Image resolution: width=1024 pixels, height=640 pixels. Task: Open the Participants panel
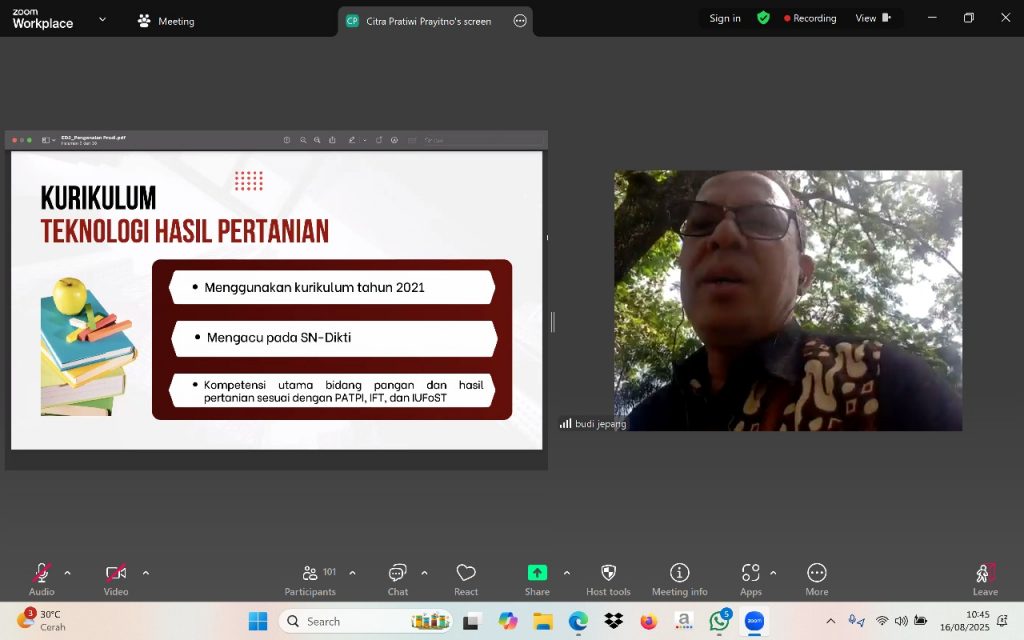[310, 579]
